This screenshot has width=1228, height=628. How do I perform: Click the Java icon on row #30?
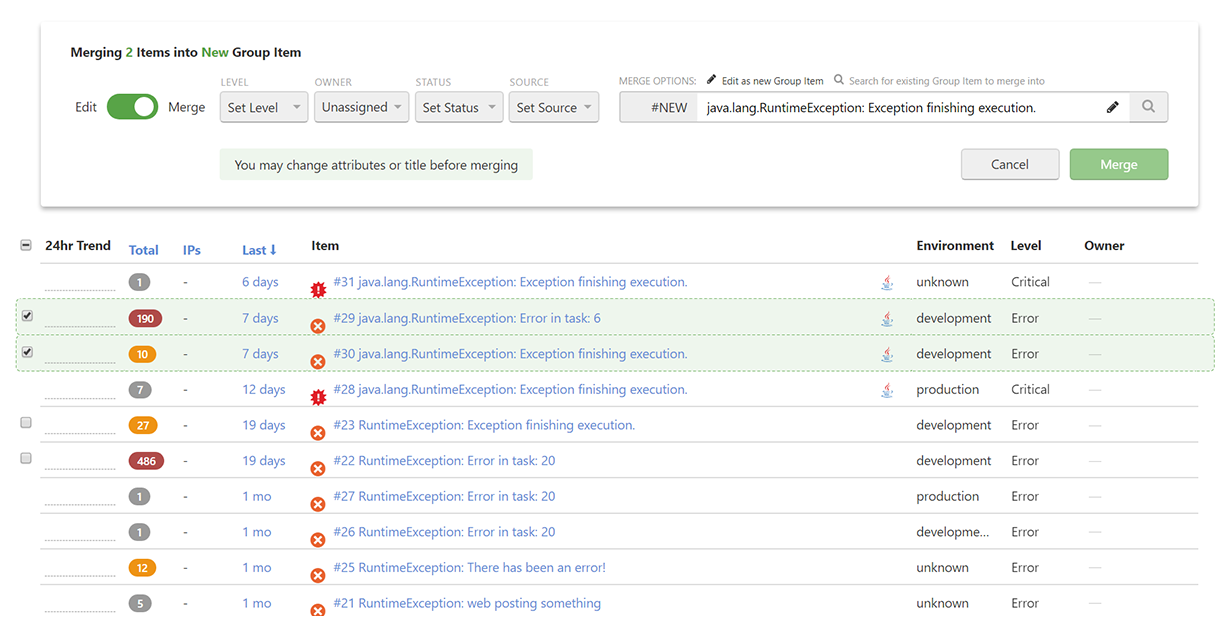point(887,353)
